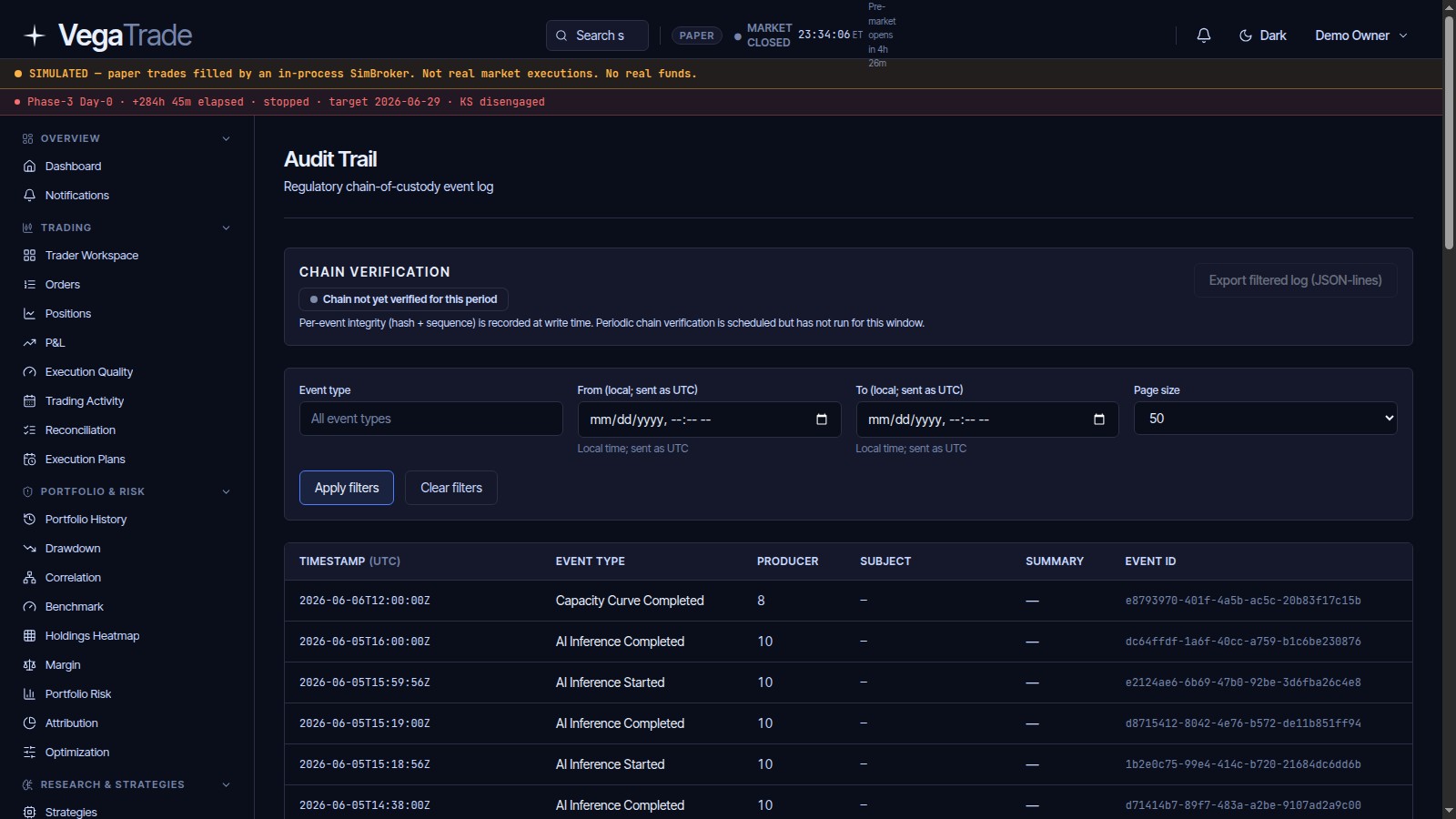This screenshot has height=819, width=1456.
Task: Click the PRODUCER column header
Action: (787, 561)
